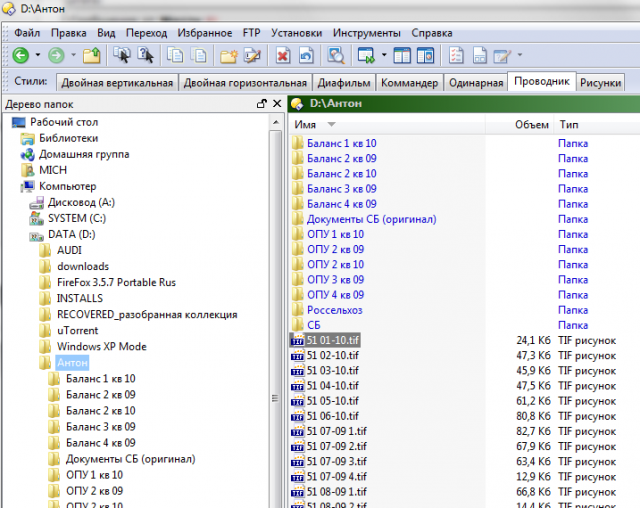Open the Переход menu
The width and height of the screenshot is (640, 508).
point(147,33)
